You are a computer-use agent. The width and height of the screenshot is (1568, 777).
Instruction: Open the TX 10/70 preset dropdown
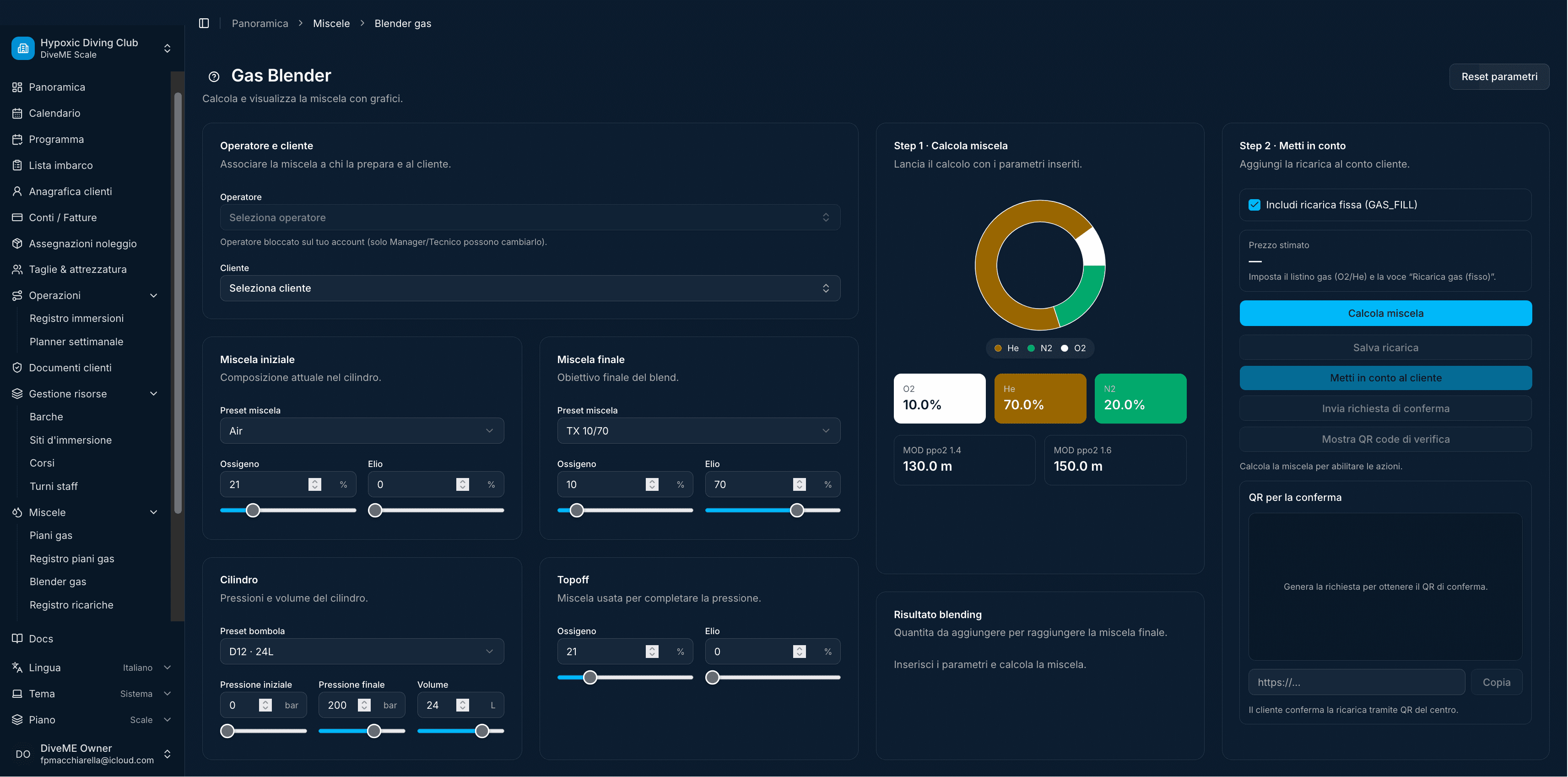tap(698, 431)
